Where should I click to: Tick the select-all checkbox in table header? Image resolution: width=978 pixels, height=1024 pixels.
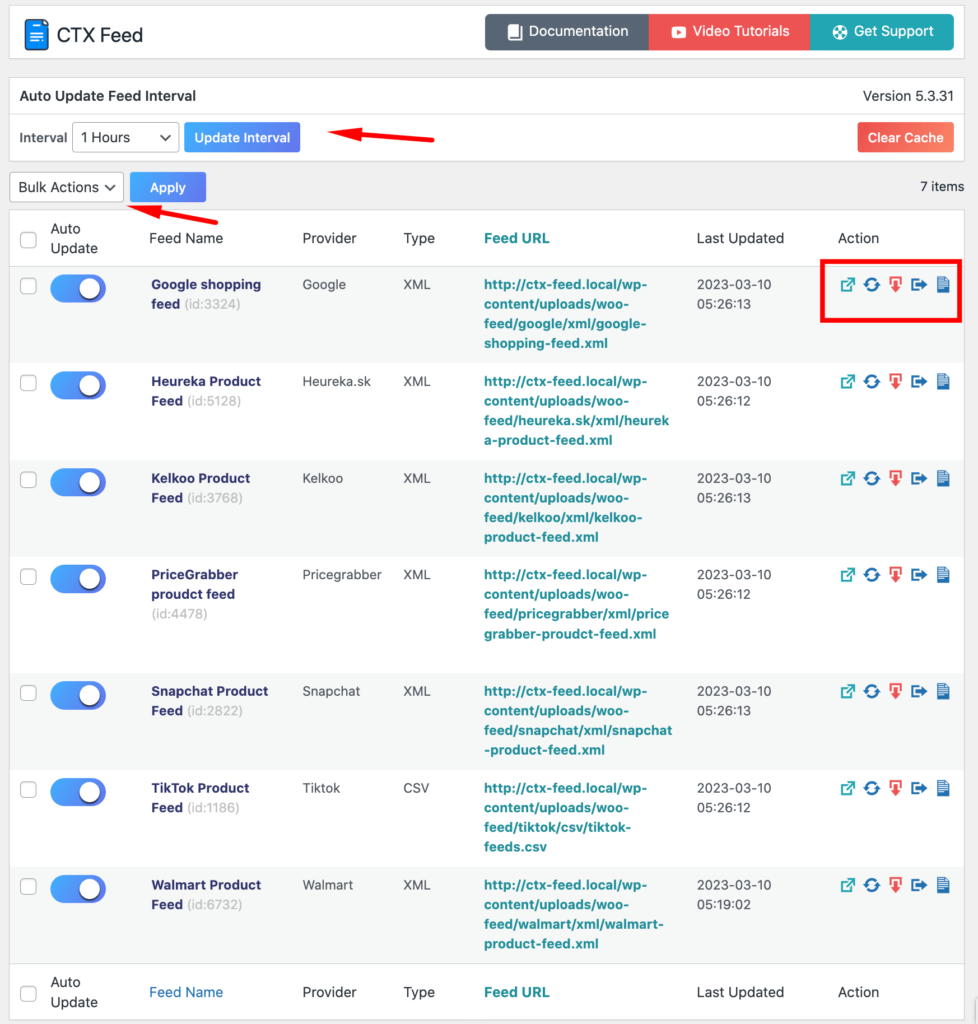coord(28,240)
